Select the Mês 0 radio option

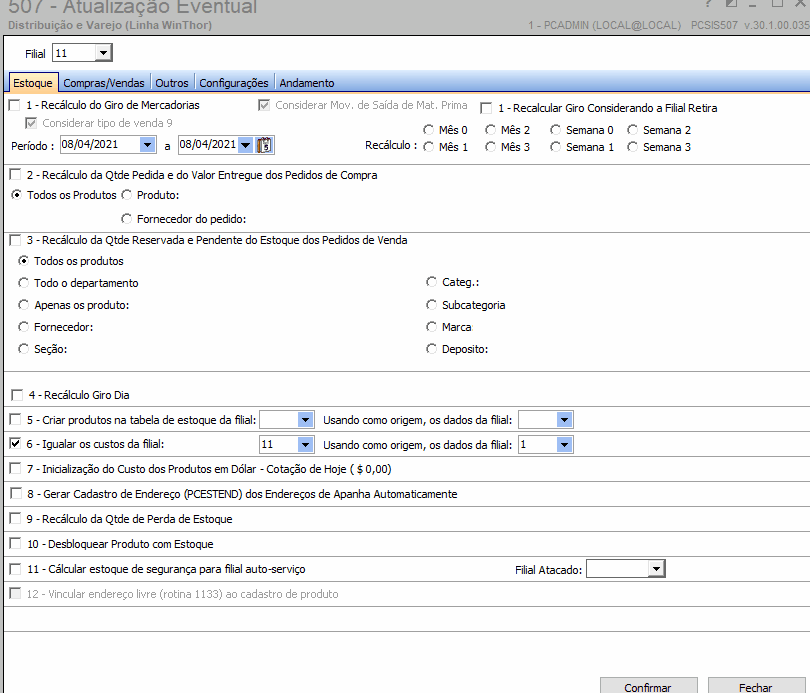coord(428,130)
